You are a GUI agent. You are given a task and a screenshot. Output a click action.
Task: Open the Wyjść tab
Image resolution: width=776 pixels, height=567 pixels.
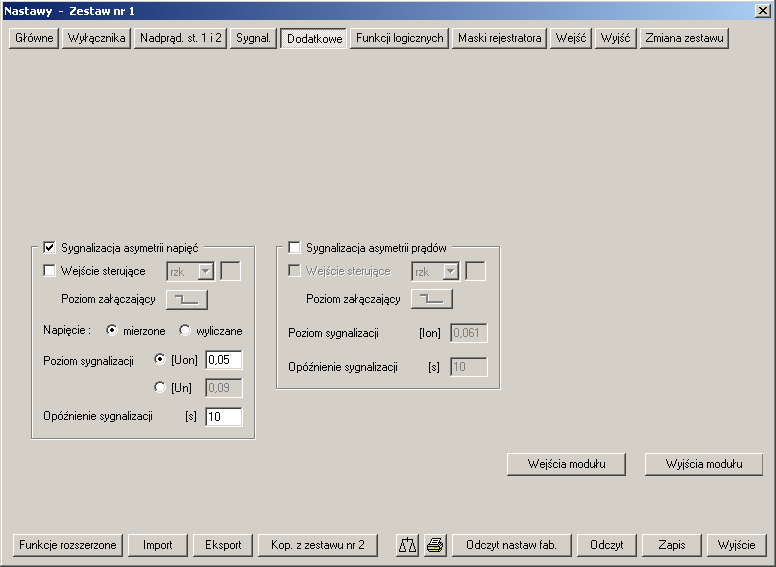tap(615, 38)
